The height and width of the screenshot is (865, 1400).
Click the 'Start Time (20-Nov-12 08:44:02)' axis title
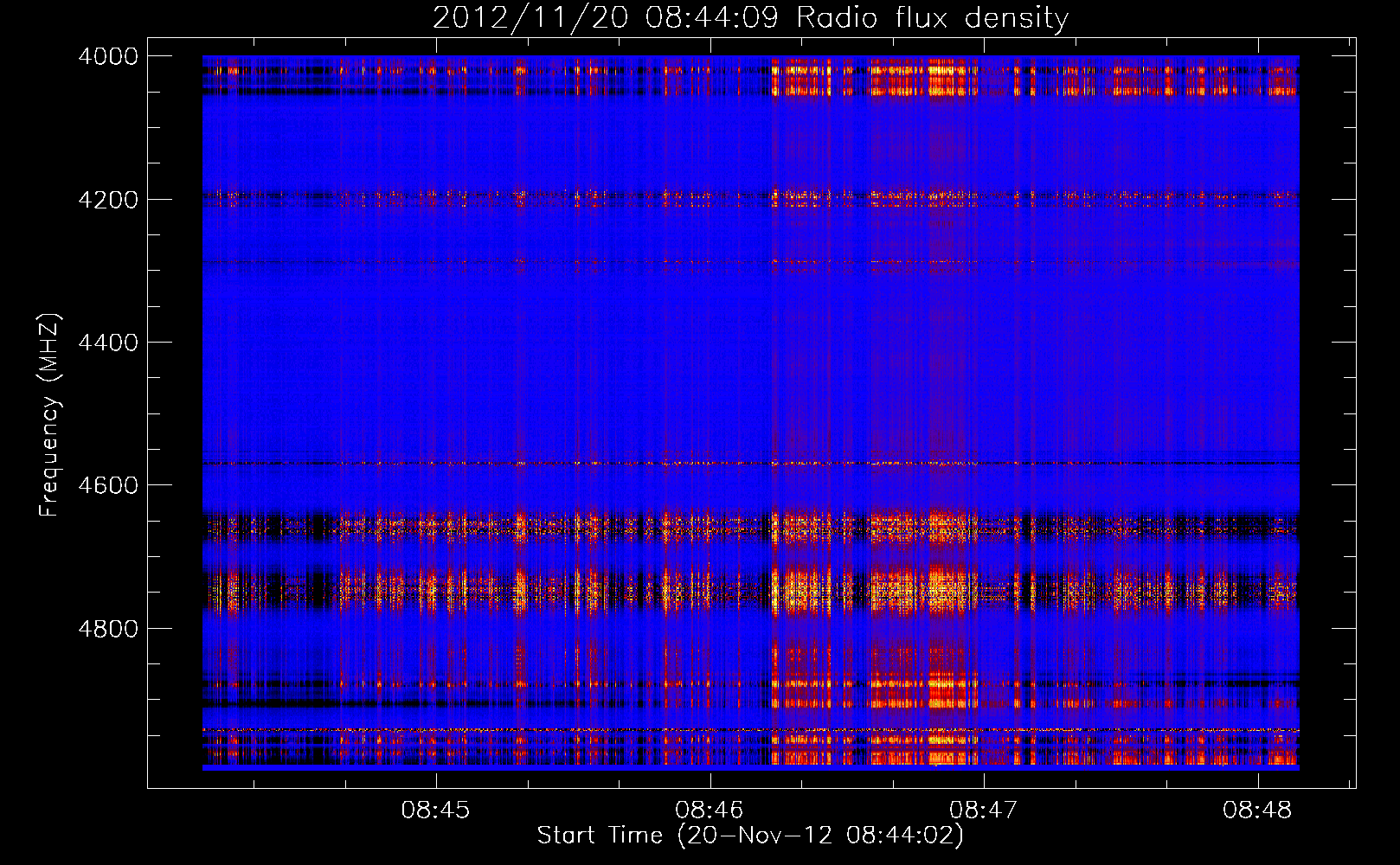[750, 836]
